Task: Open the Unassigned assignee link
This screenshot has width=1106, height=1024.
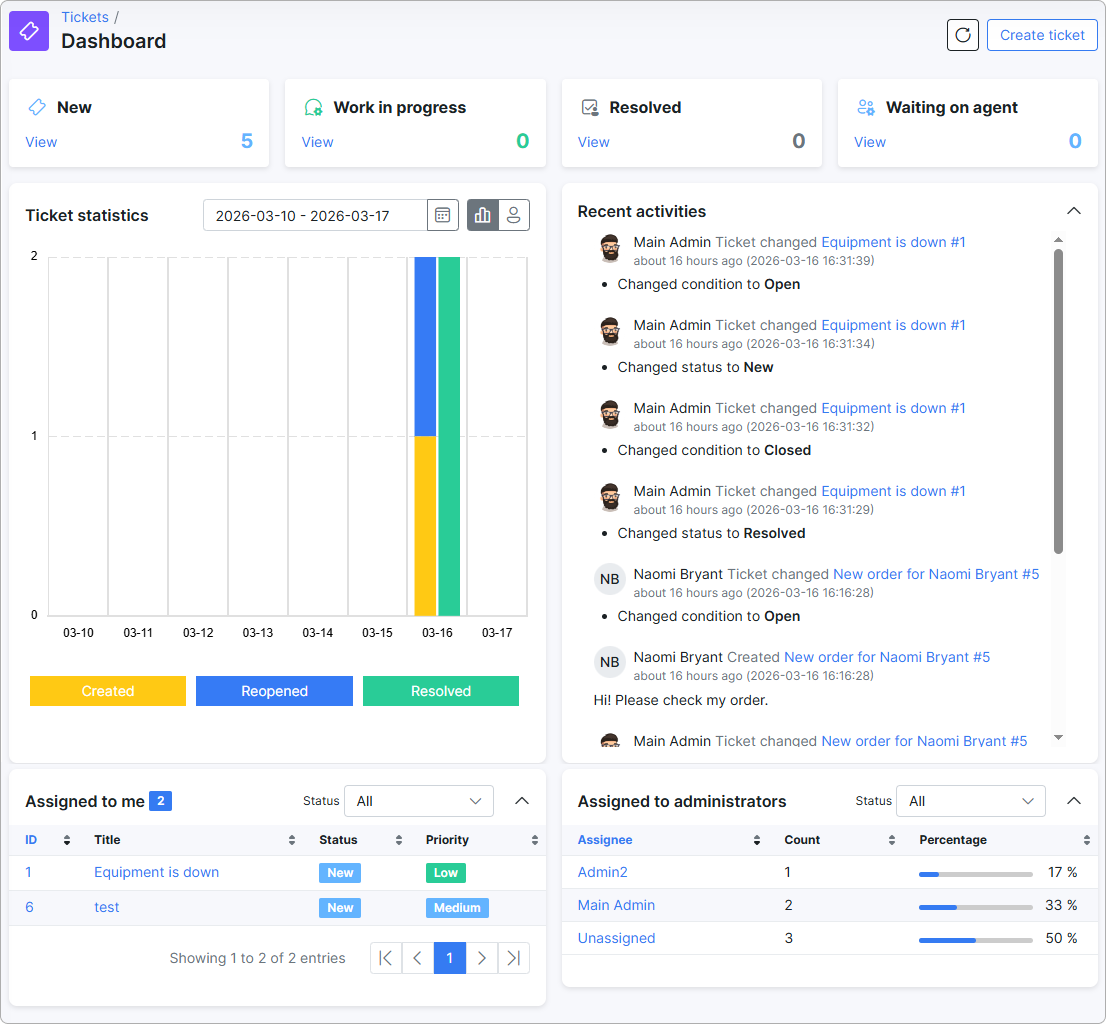Action: coord(616,939)
